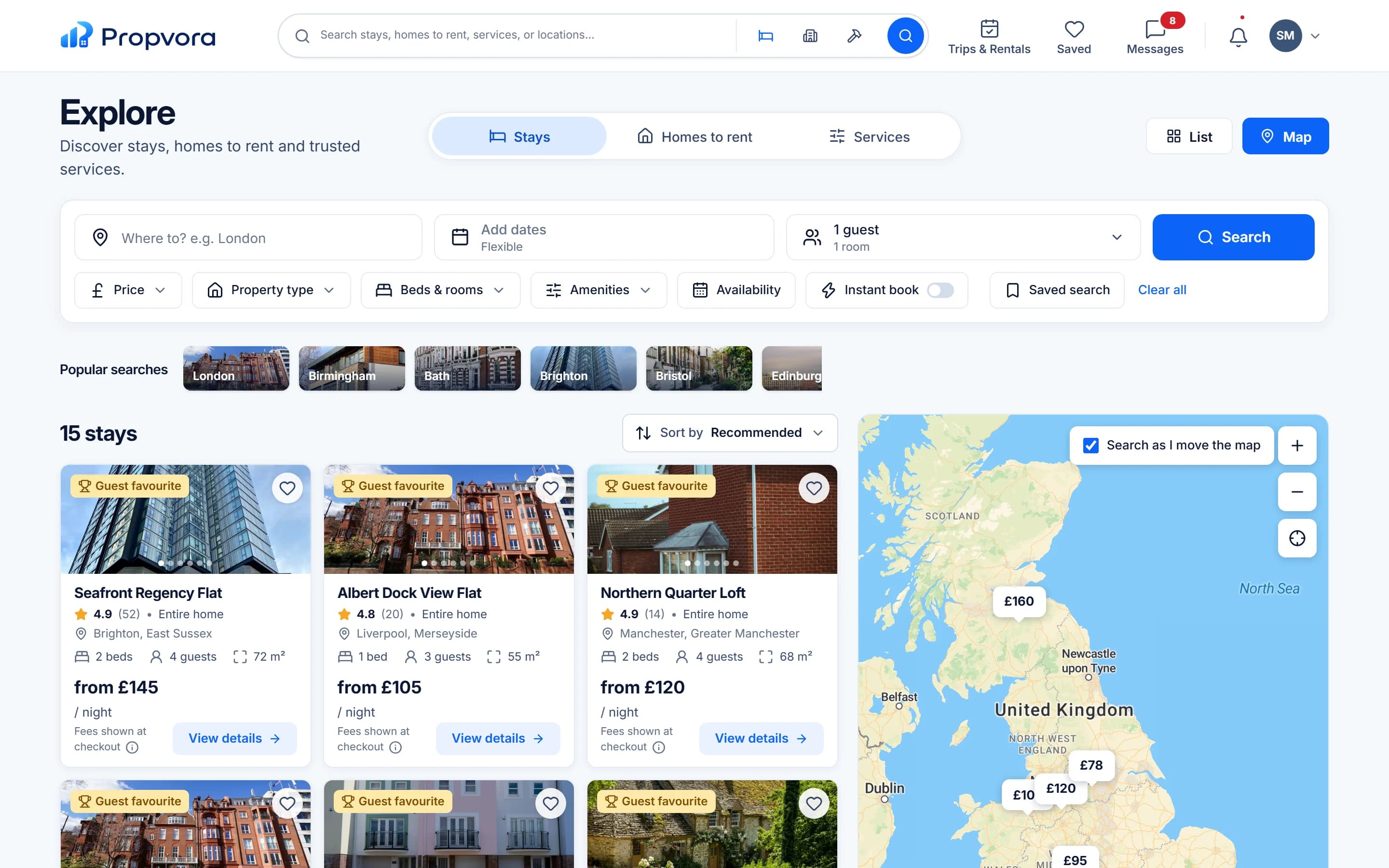Click the stays bed icon in search bar
Viewport: 1389px width, 868px height.
766,36
